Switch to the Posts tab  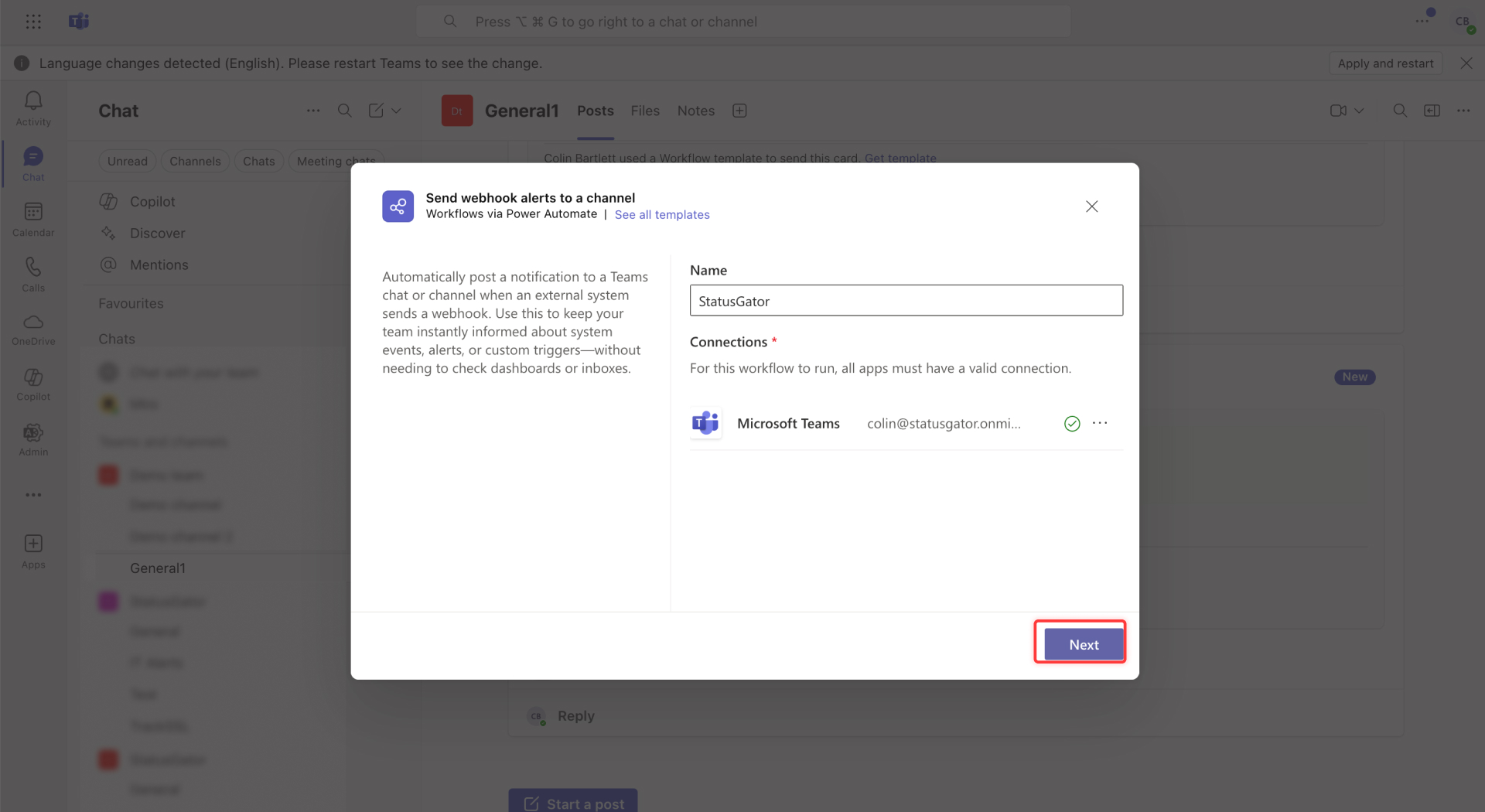(595, 111)
